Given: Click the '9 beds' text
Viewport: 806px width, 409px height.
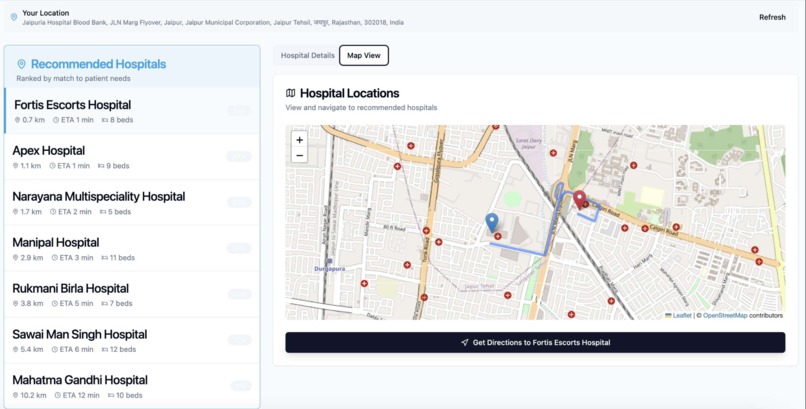Looking at the screenshot, I should click(118, 166).
